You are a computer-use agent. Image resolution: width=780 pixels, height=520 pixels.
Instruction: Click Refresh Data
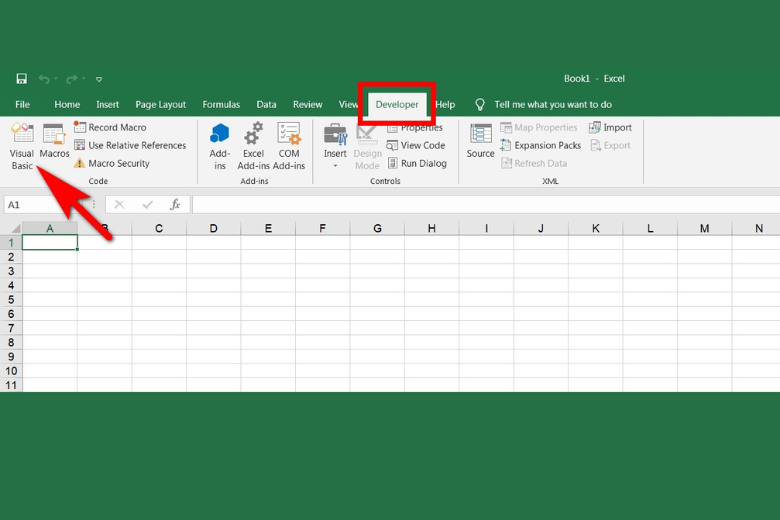tap(534, 163)
